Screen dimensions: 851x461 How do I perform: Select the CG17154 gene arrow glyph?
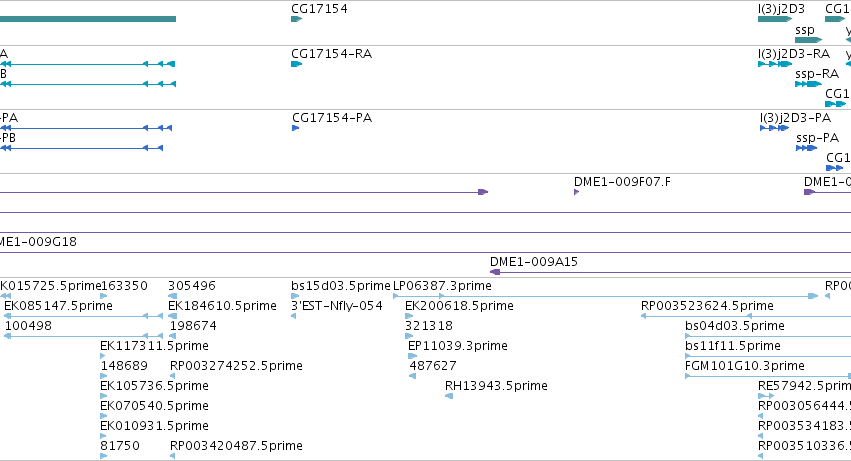point(296,19)
